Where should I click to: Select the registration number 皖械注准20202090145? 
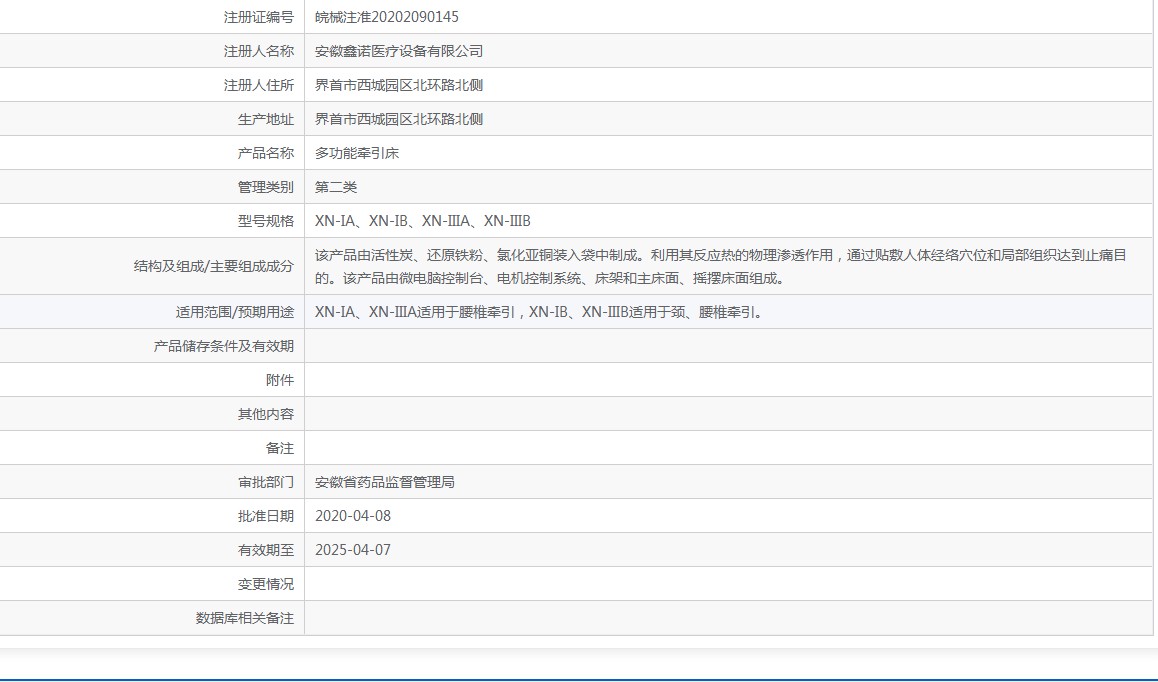386,17
